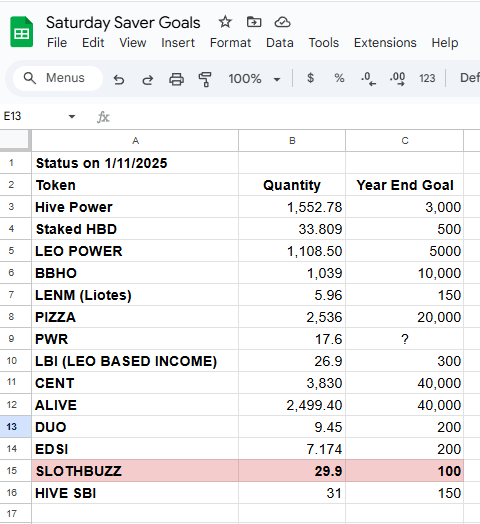The width and height of the screenshot is (480, 524).
Task: Select the quantity cell 33.809
Action: (x=292, y=229)
